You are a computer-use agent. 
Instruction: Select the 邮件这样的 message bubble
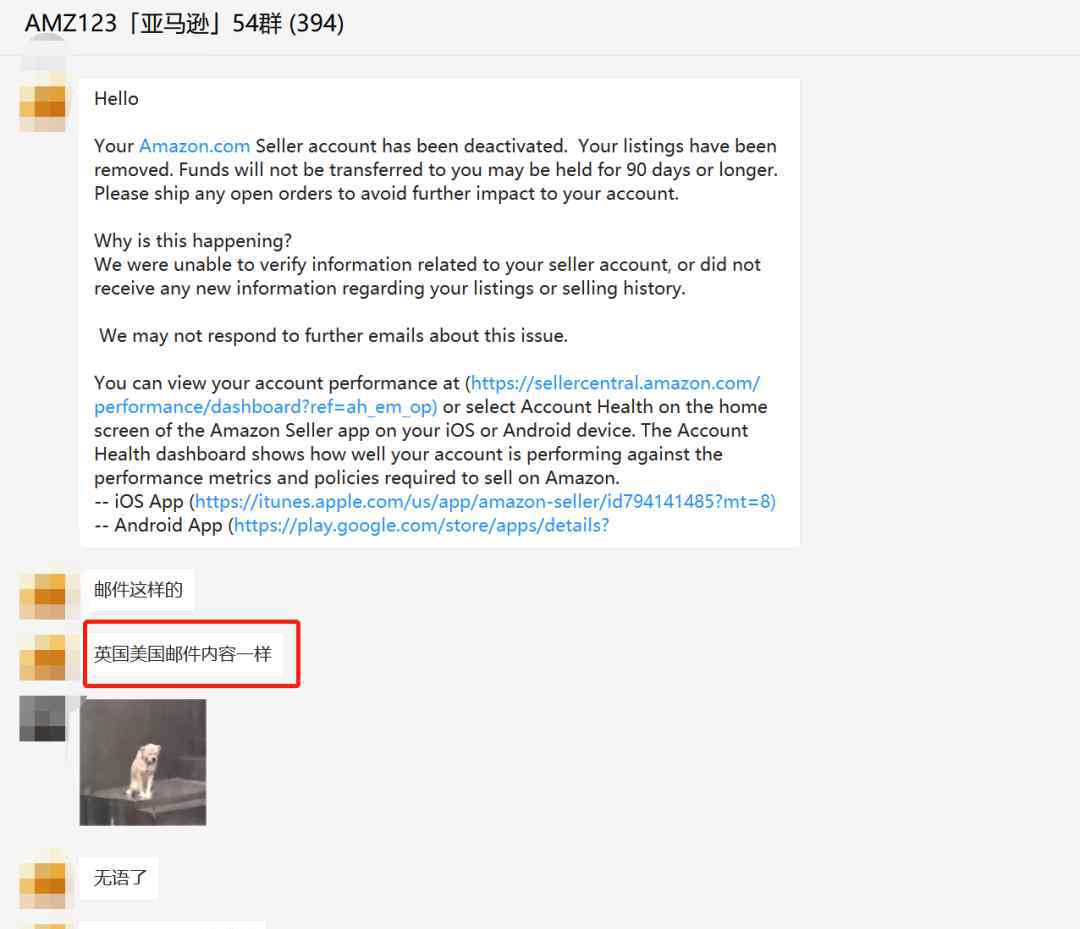(138, 589)
